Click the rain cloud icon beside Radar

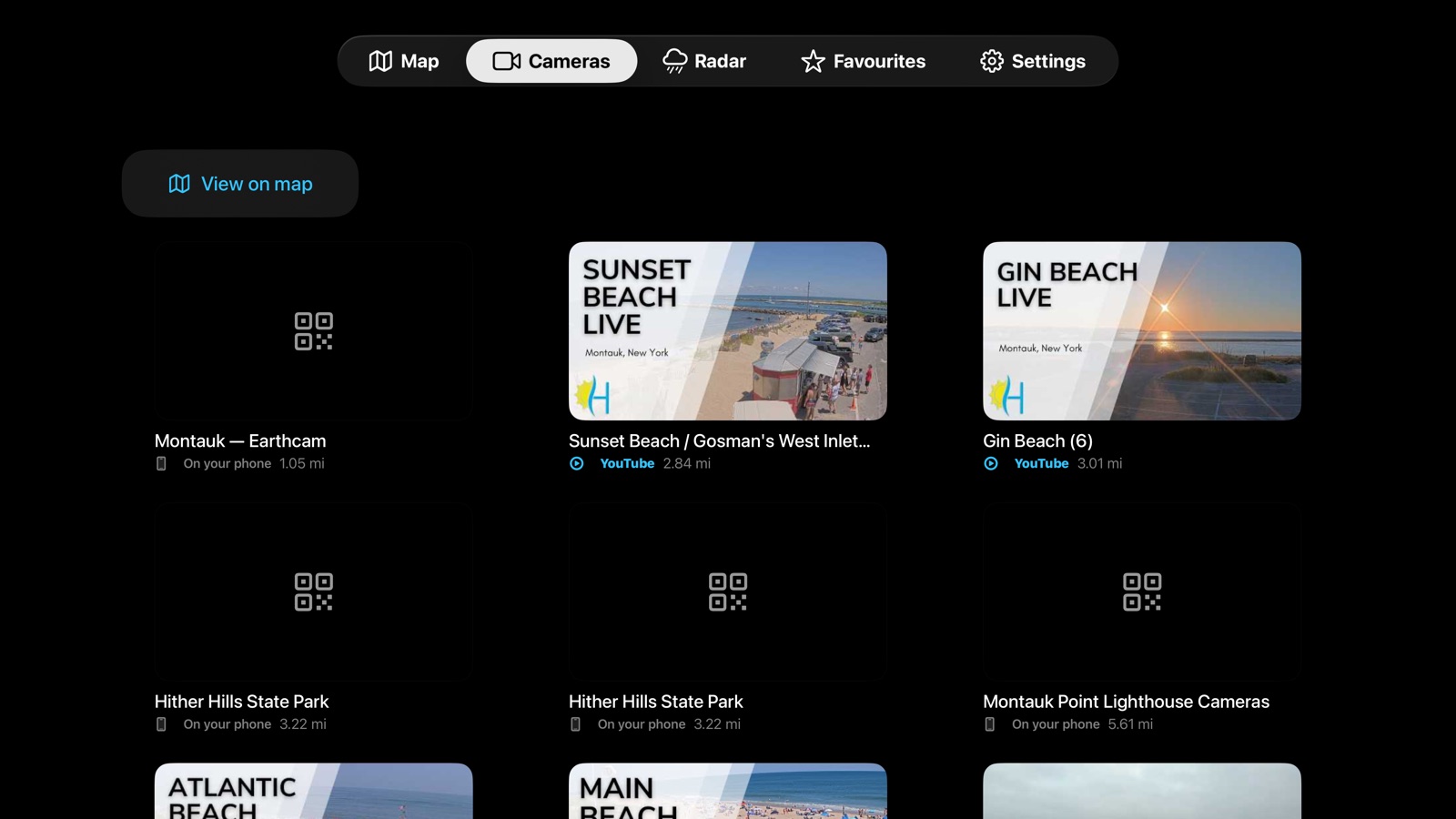(675, 61)
